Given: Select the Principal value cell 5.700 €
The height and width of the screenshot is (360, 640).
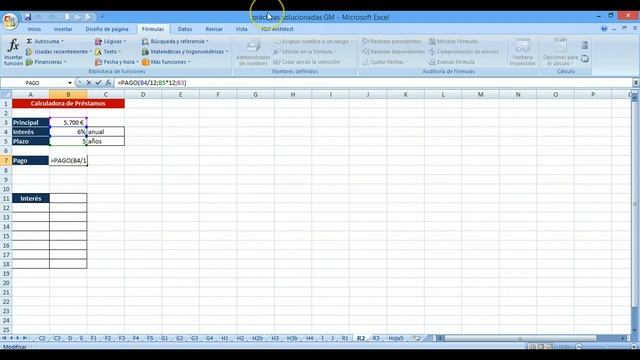Looking at the screenshot, I should point(68,122).
